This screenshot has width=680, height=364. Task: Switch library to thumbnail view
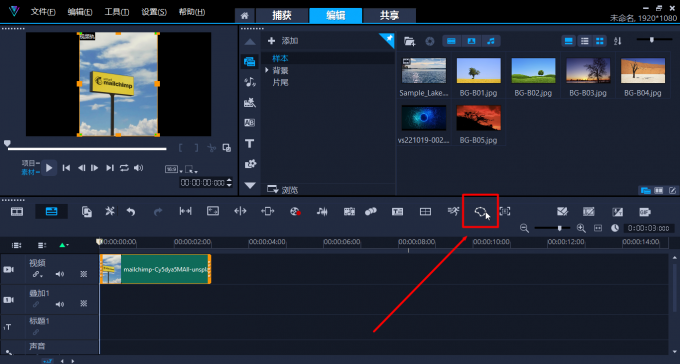pos(600,41)
